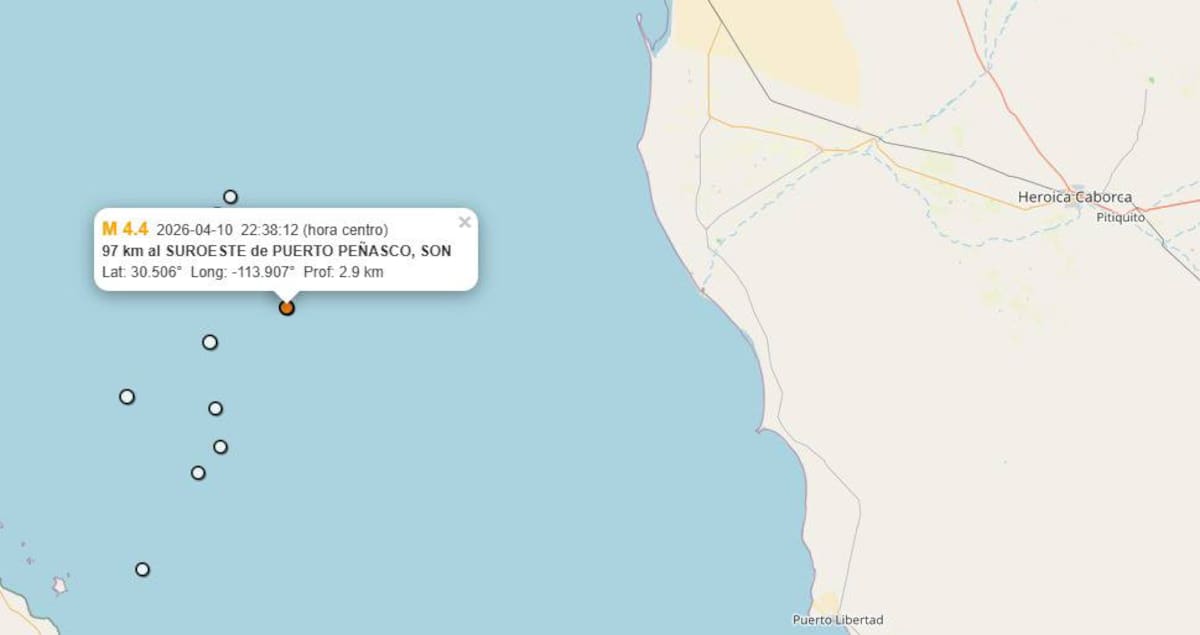
Task: Click the small island near the southwest coast
Action: click(x=60, y=585)
